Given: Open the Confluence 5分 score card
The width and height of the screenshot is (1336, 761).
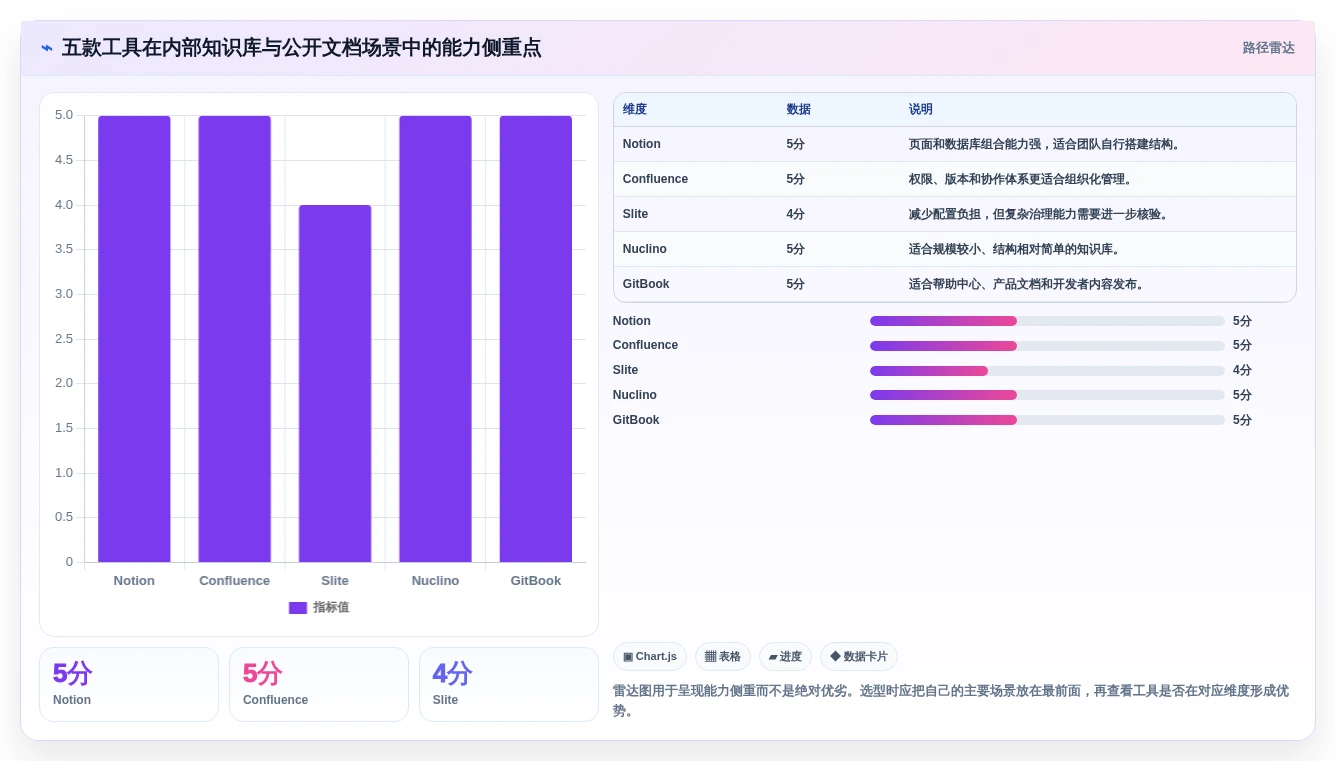Looking at the screenshot, I should coord(319,684).
